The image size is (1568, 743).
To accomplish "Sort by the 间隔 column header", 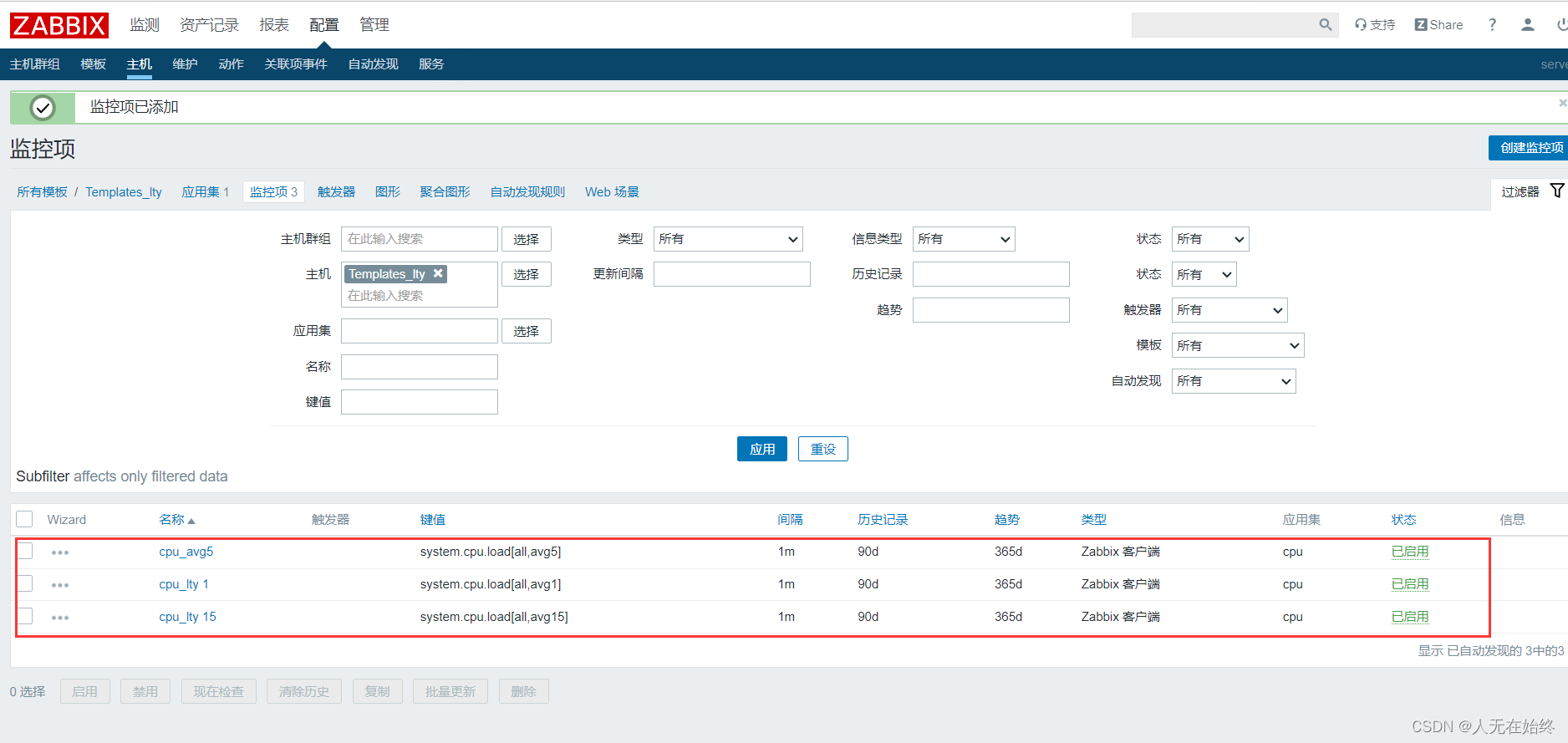I will click(x=790, y=520).
